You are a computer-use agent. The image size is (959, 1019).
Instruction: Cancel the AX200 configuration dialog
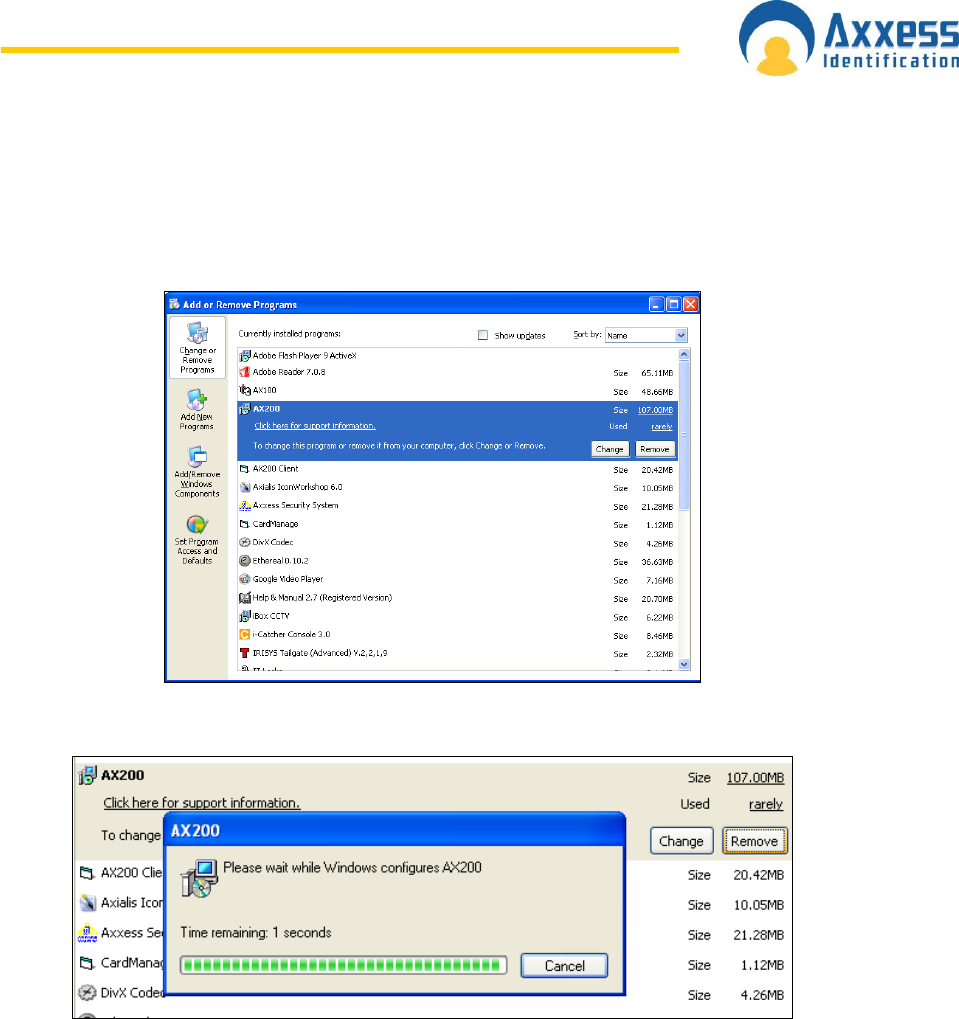564,966
